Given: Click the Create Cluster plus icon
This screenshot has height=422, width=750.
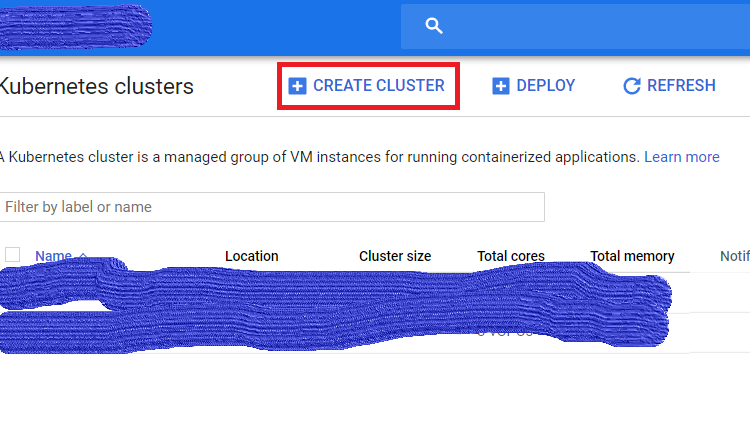Looking at the screenshot, I should point(297,86).
